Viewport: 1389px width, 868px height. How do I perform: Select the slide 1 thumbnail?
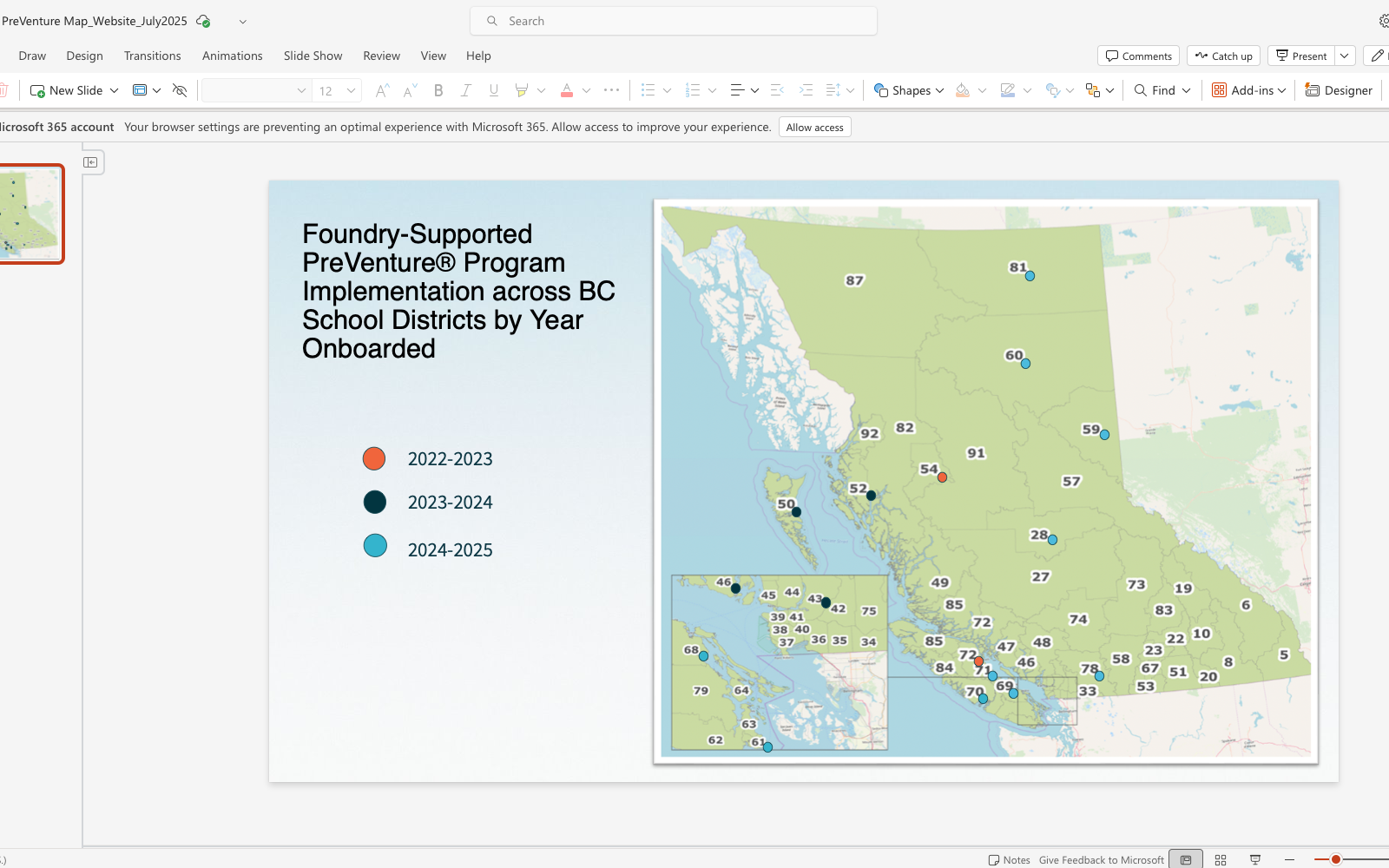pyautogui.click(x=30, y=214)
